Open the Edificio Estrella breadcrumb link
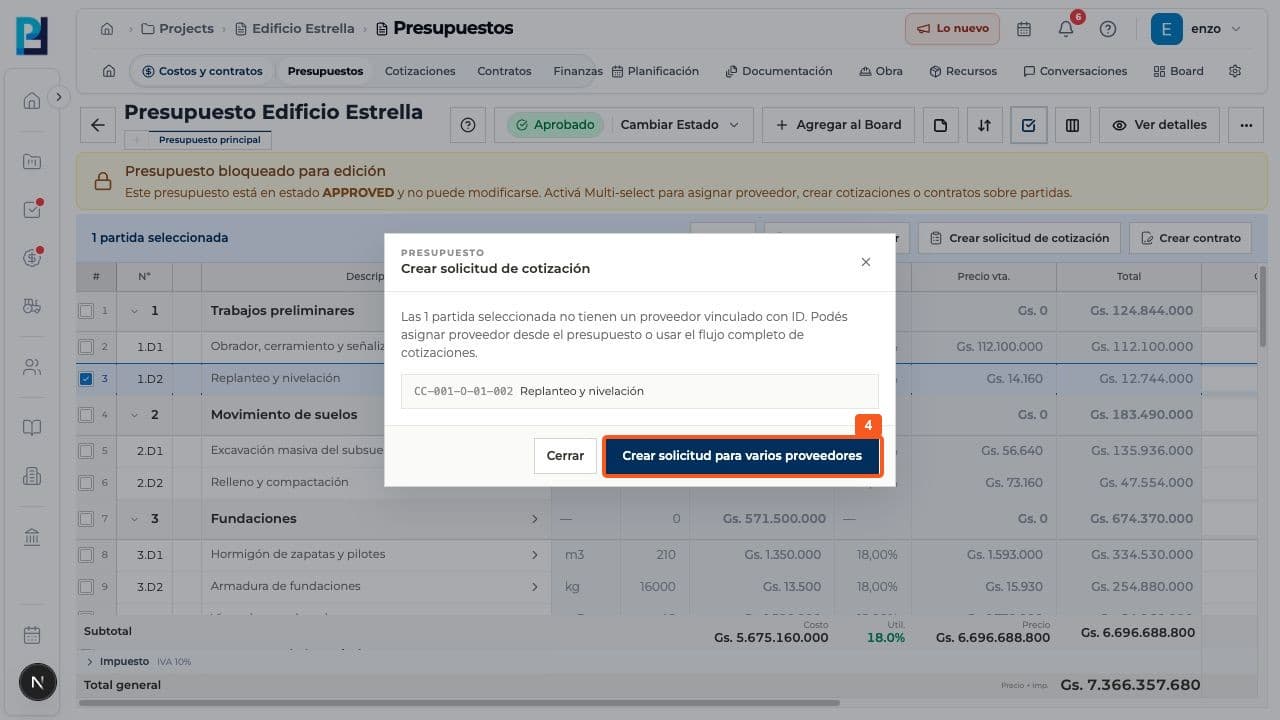 pos(294,29)
